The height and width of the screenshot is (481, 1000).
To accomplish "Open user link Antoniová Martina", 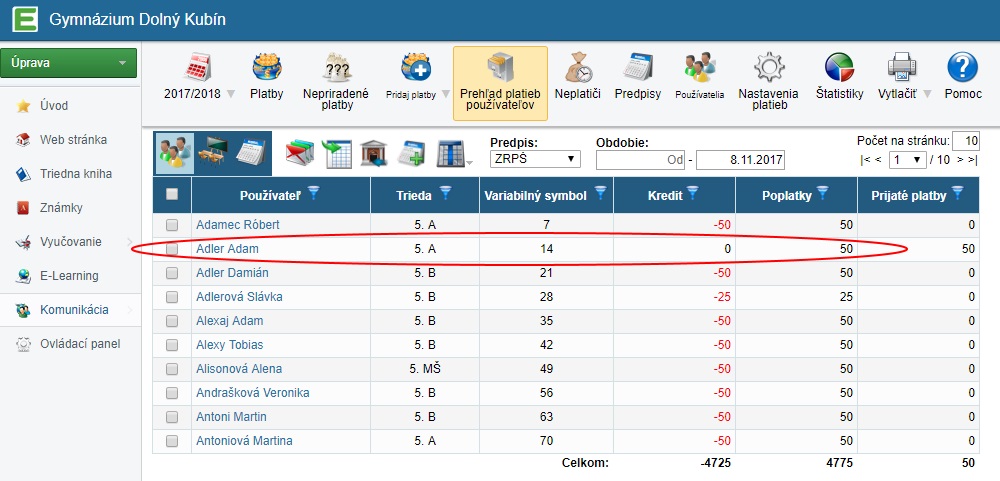I will point(244,441).
